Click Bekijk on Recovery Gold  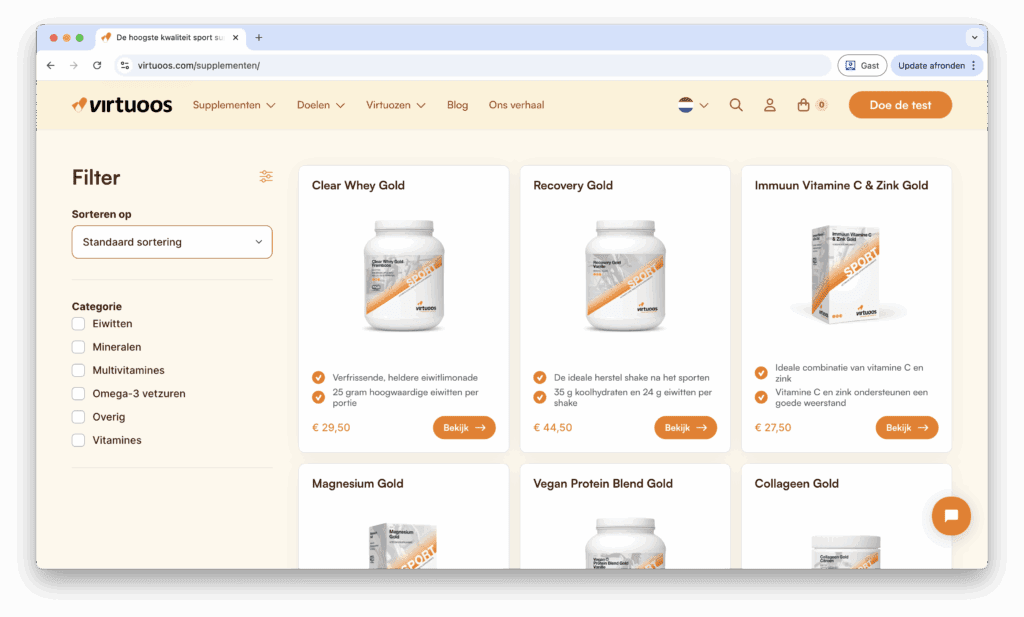pyautogui.click(x=685, y=427)
